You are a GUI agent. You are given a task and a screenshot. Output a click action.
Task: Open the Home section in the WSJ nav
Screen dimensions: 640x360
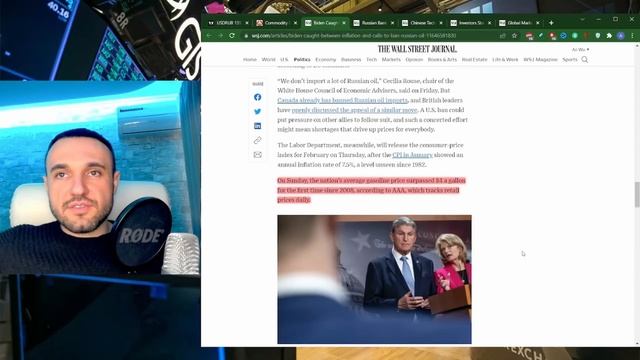coord(250,60)
